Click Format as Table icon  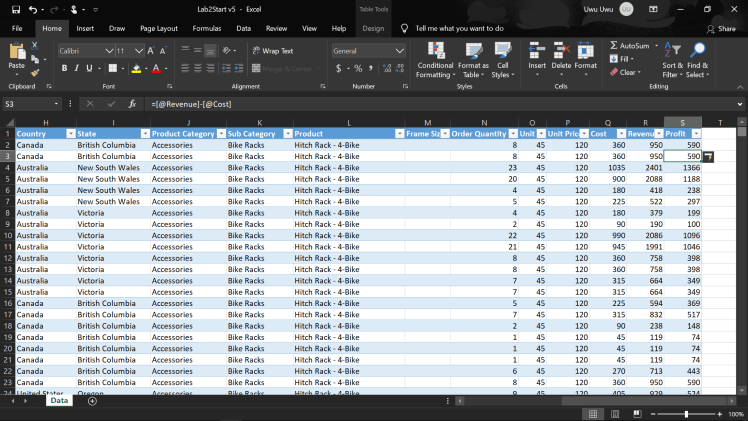(x=473, y=60)
